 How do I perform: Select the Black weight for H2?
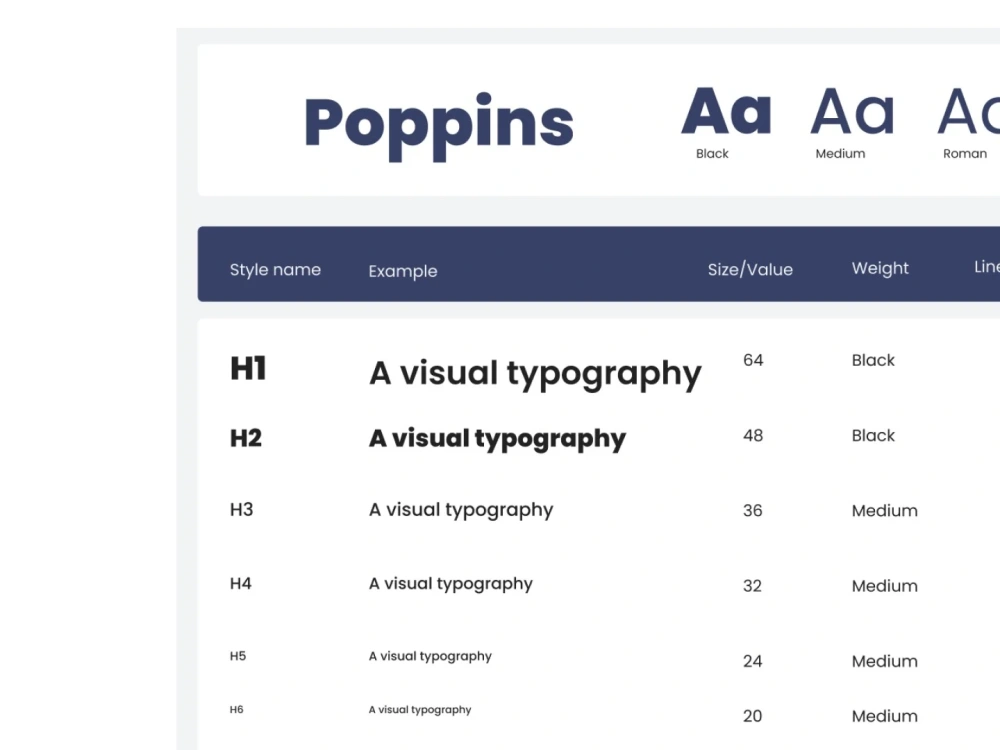click(872, 435)
